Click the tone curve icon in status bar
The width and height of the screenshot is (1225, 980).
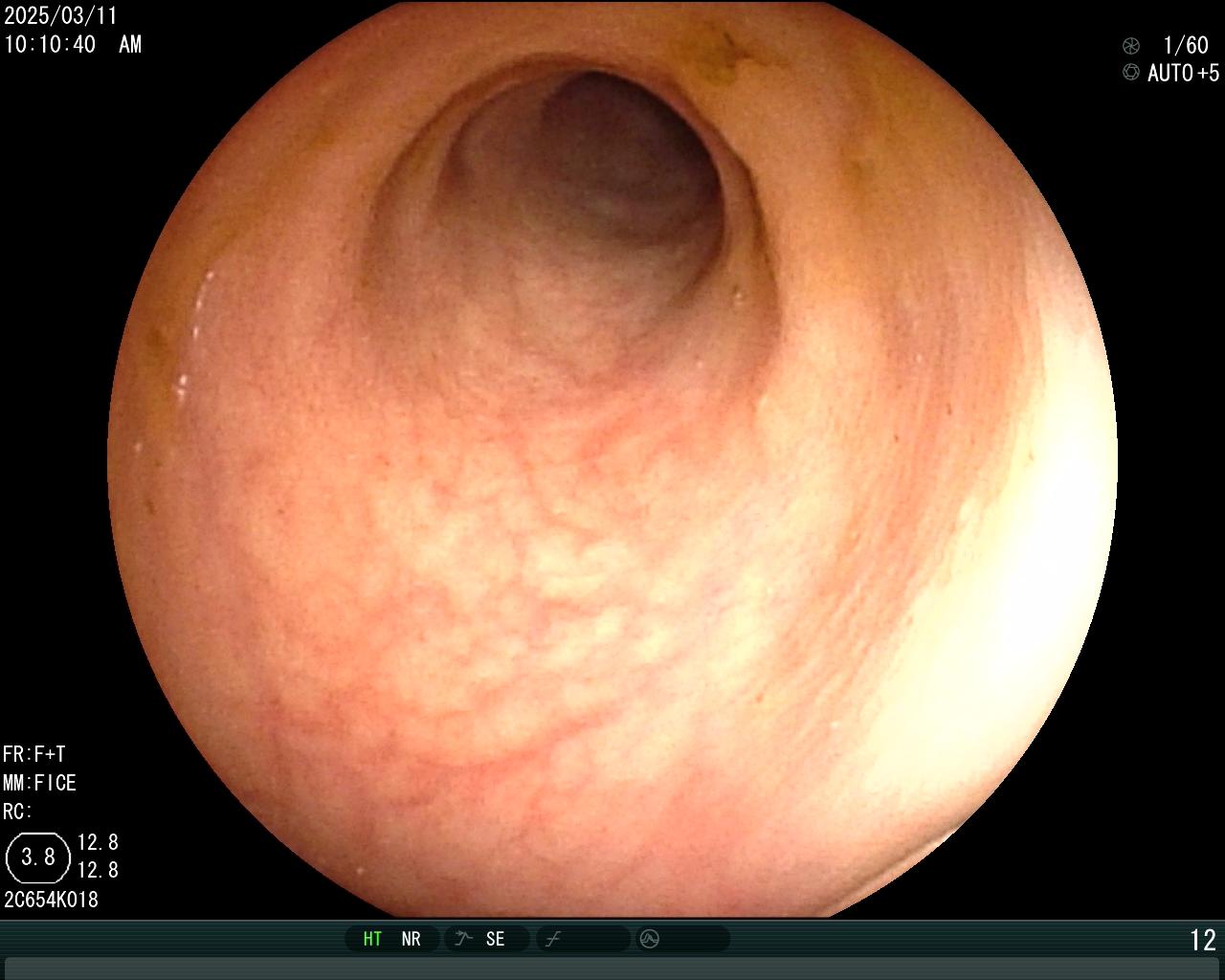click(552, 939)
